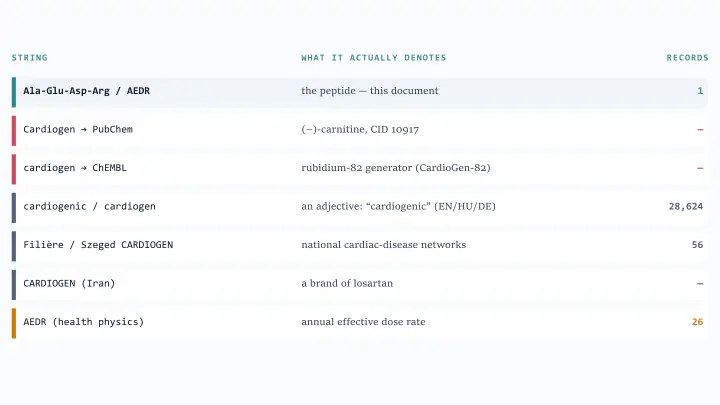Screen dimensions: 720x405
Task: Select the Ala-Glu-Asp-Arg / AEDR row
Action: [360, 92]
